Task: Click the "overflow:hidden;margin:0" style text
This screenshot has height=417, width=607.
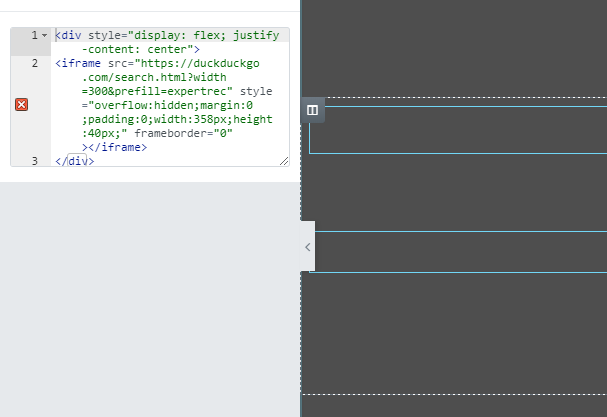Action: coord(167,105)
